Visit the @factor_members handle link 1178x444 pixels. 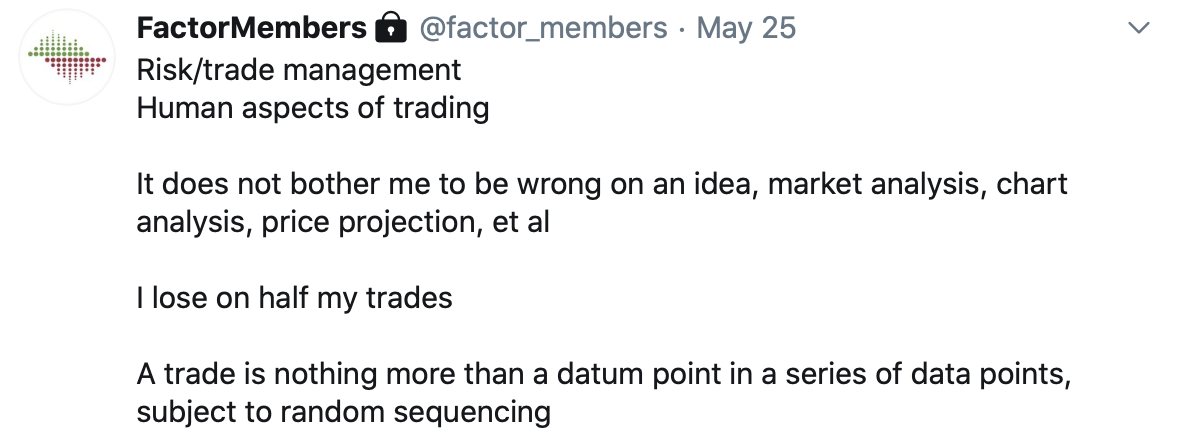543,29
